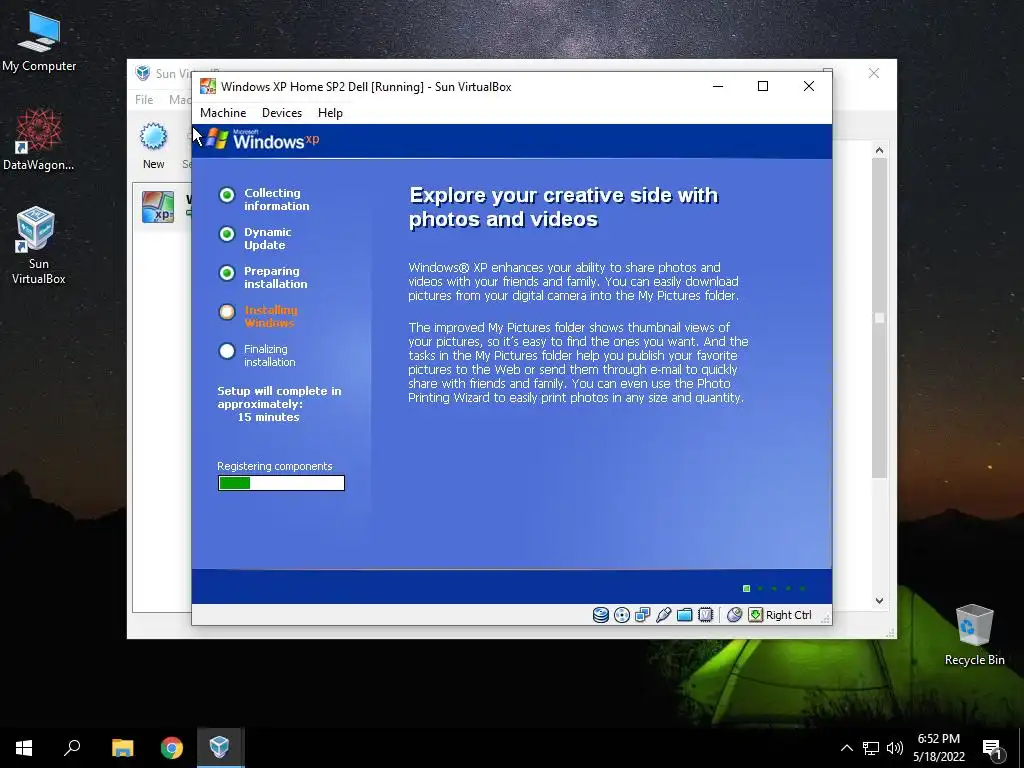This screenshot has width=1024, height=768.
Task: Click the '15 minutes' remaining time text
Action: pos(268,417)
